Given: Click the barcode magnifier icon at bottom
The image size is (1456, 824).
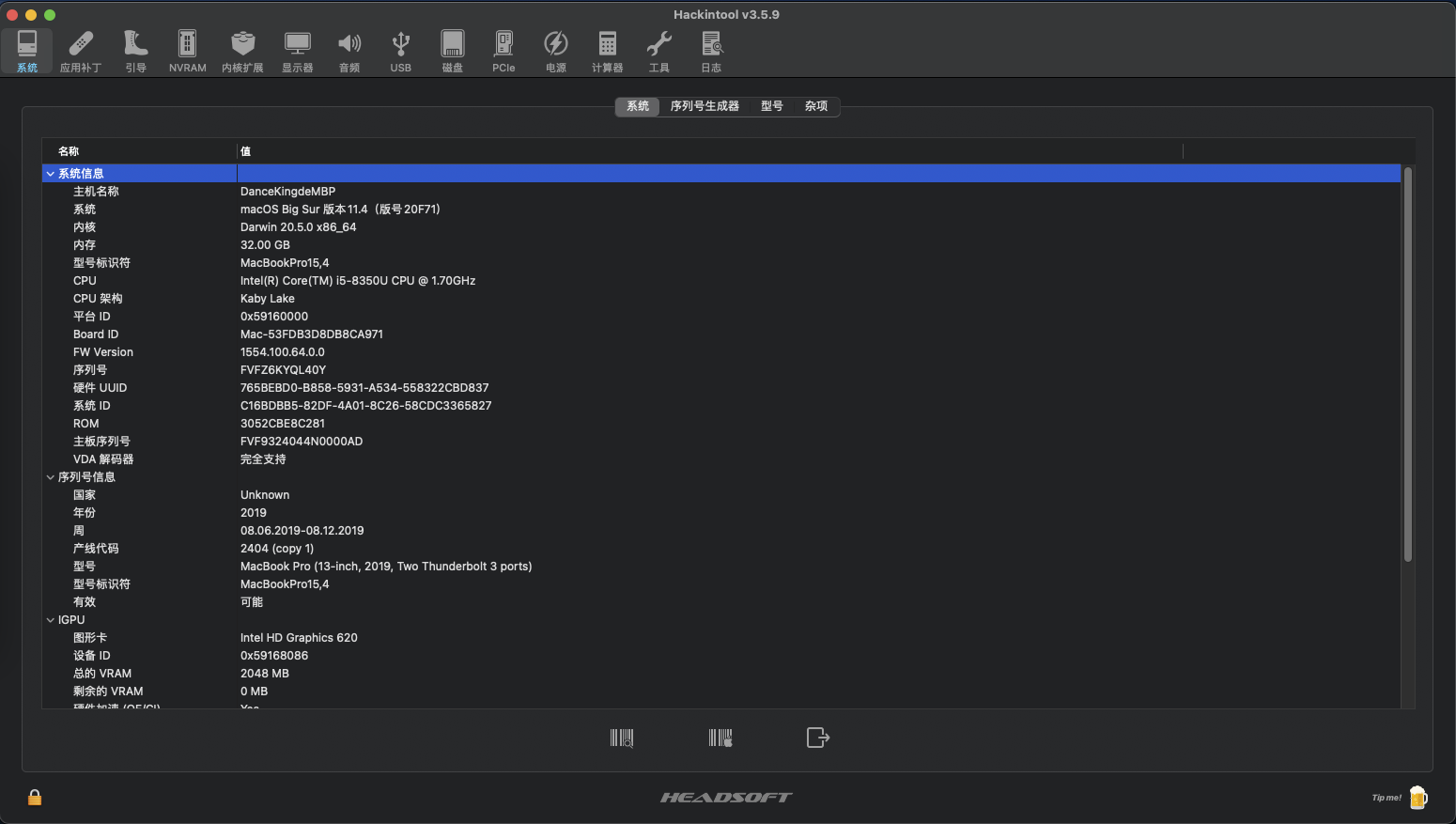Looking at the screenshot, I should (x=622, y=738).
